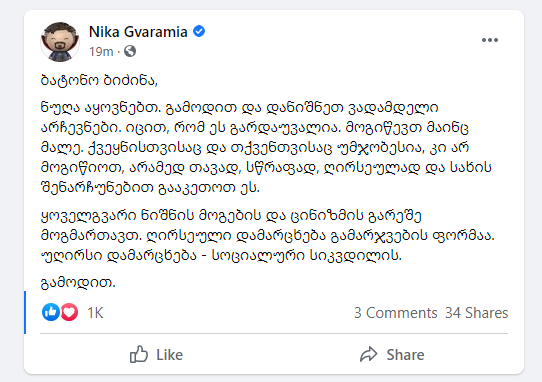542x382 pixels.
Task: Share the post with the Share button
Action: tap(392, 354)
